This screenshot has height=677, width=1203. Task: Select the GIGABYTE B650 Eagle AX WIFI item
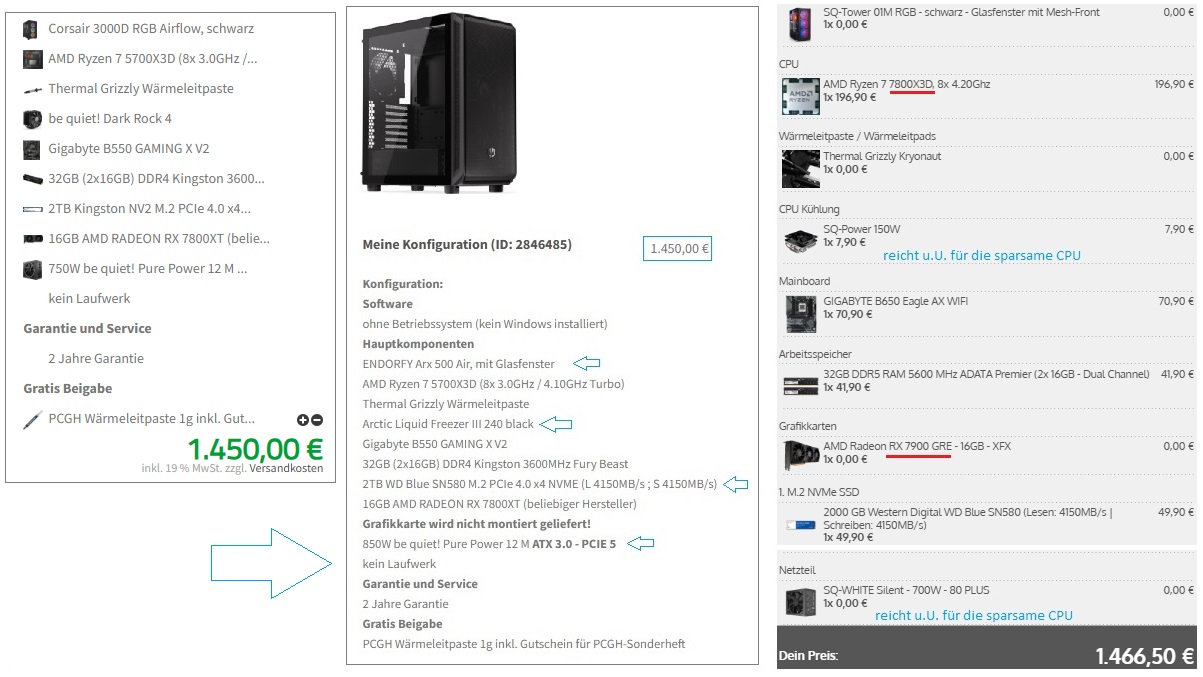click(988, 307)
